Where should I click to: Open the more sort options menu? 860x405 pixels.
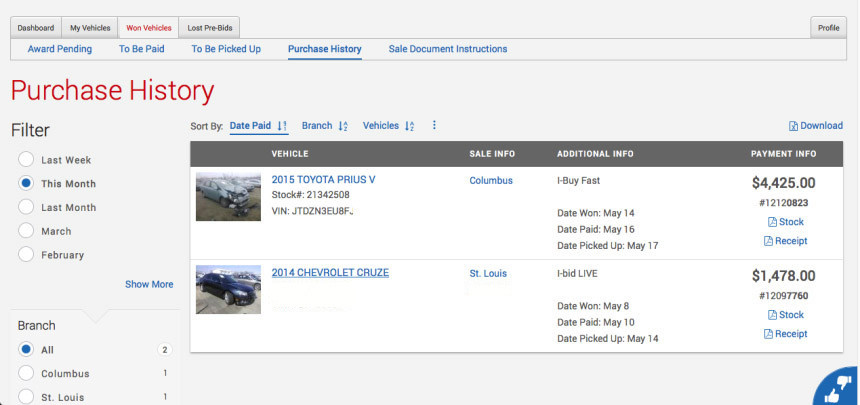pos(434,126)
